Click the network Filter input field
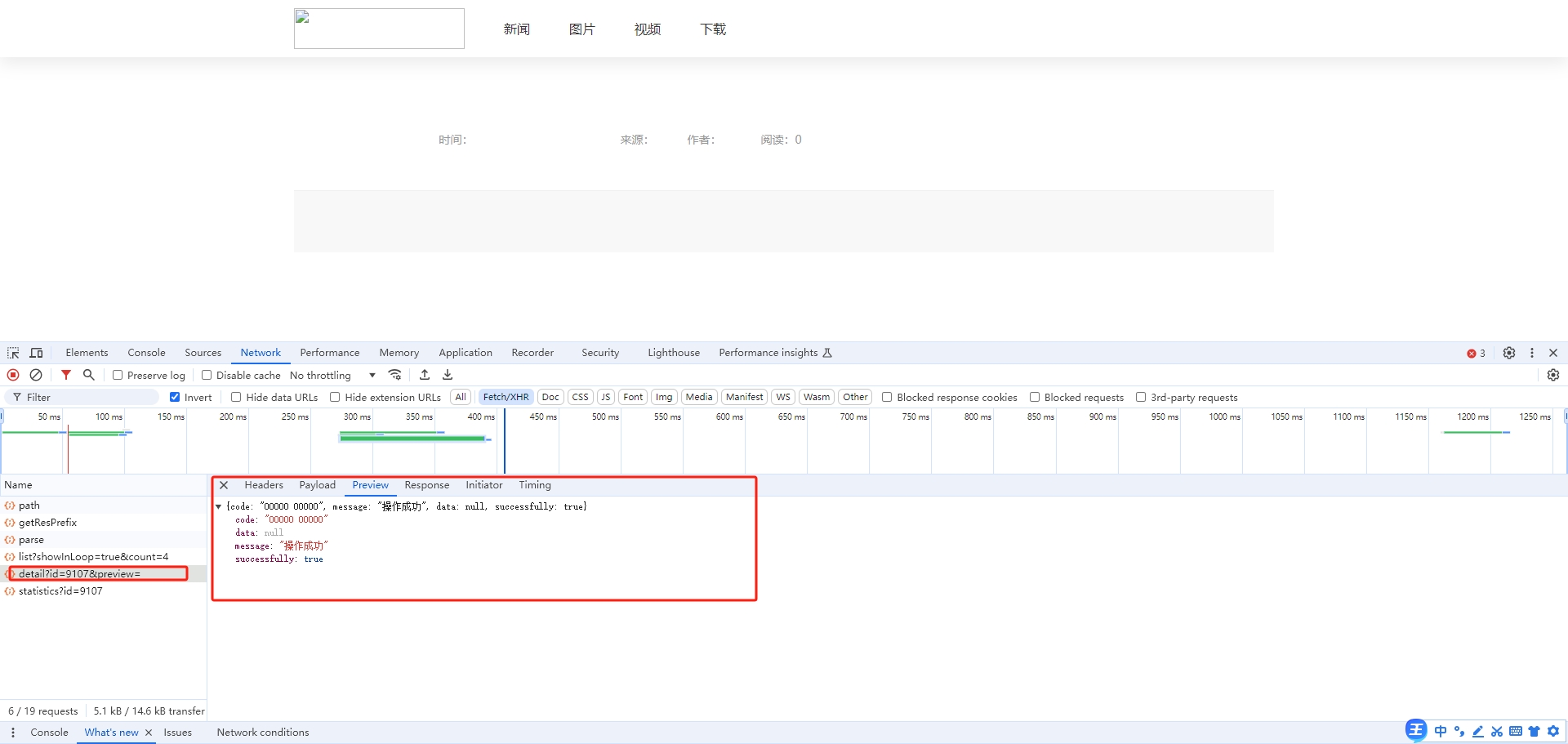The height and width of the screenshot is (744, 1568). [82, 397]
